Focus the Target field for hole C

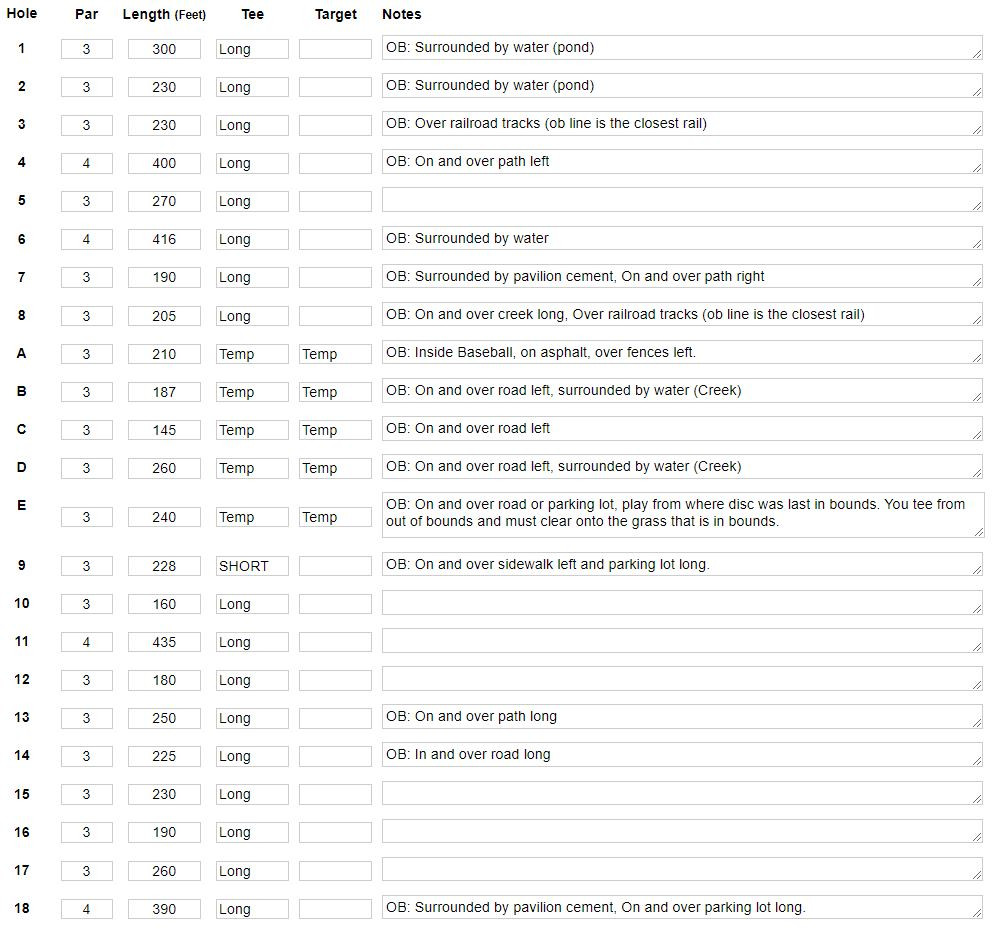click(x=335, y=430)
